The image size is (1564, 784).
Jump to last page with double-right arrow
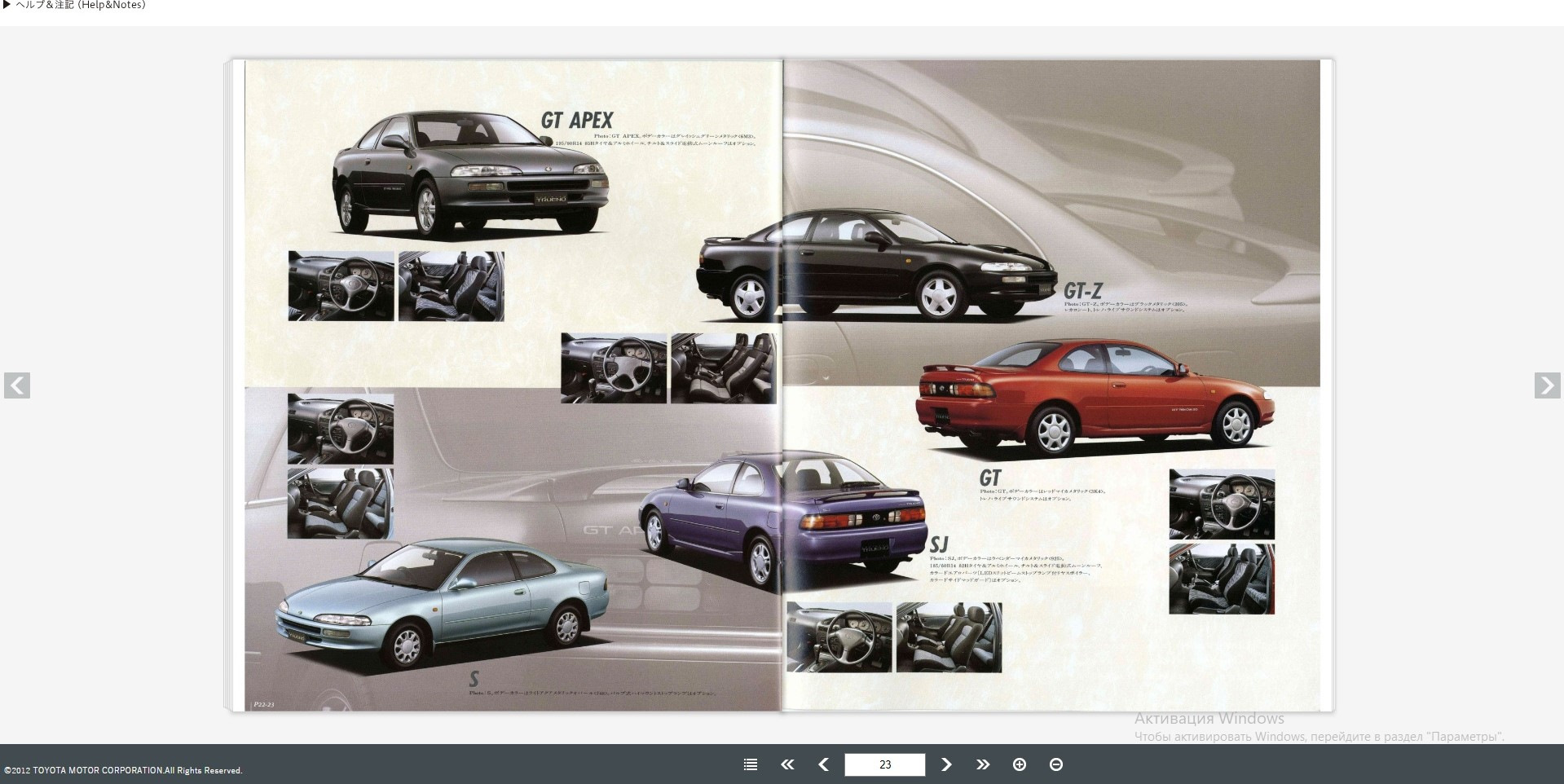point(983,764)
